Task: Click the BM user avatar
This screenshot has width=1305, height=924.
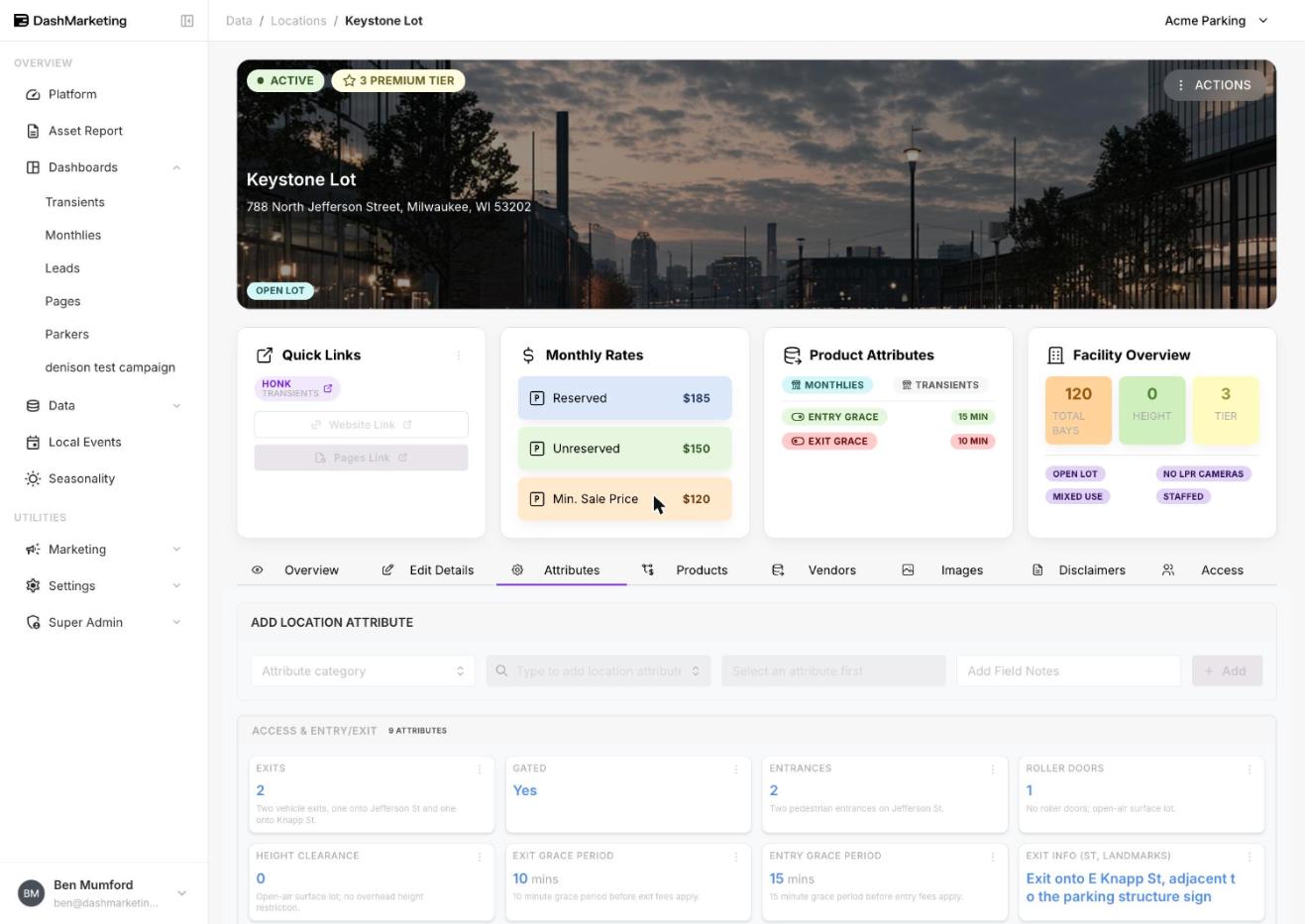Action: coord(32,893)
